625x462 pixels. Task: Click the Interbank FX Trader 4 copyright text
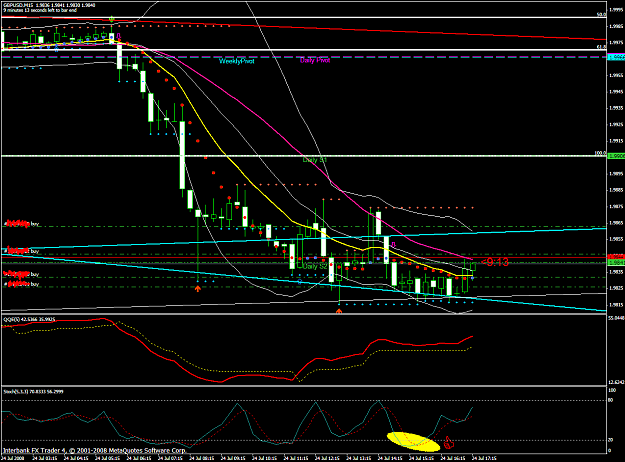click(x=94, y=450)
